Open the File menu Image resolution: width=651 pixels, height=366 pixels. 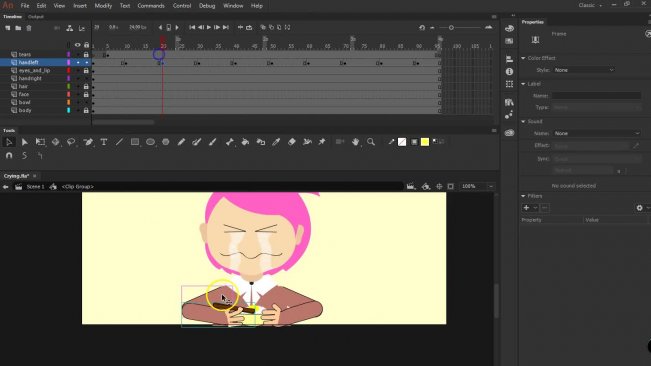coord(25,6)
